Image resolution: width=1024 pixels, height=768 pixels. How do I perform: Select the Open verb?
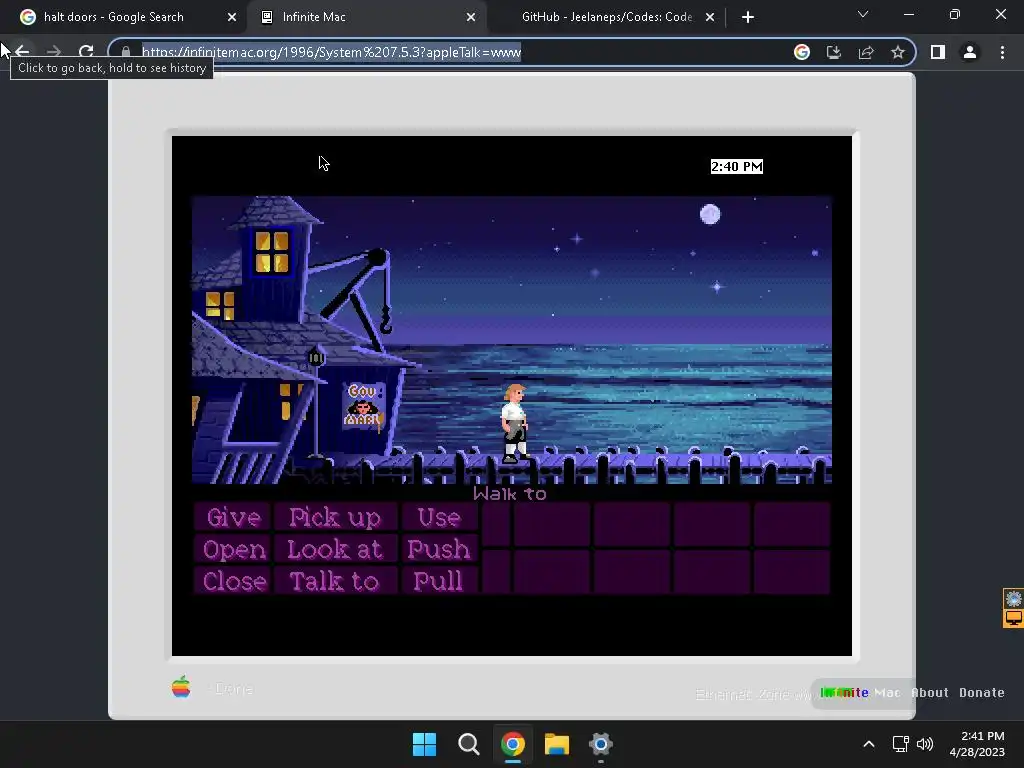coord(233,549)
